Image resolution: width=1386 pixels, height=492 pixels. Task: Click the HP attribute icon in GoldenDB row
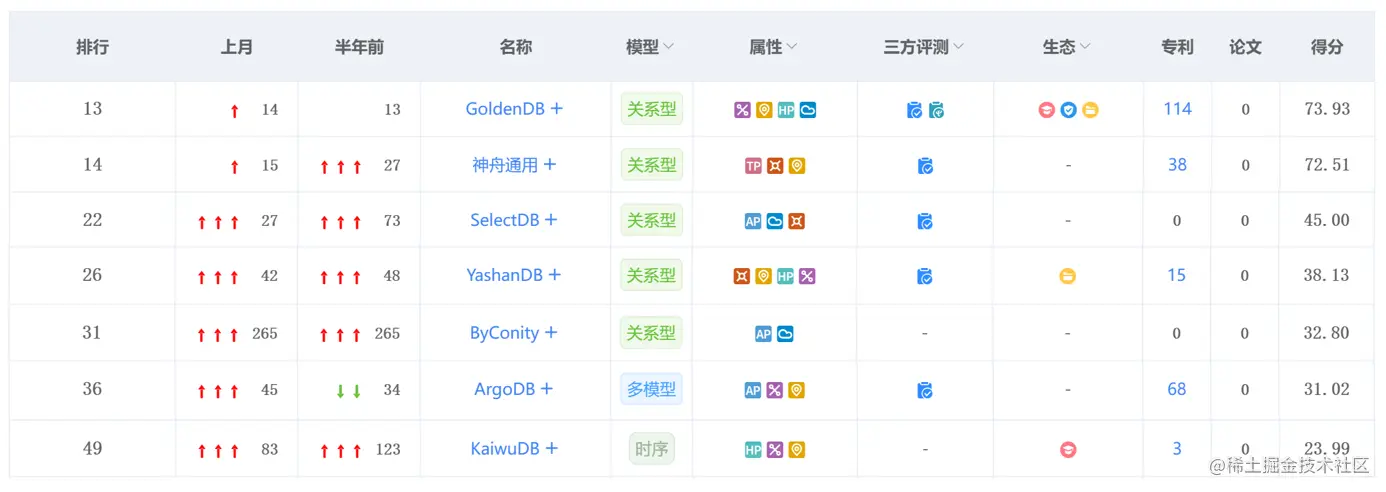click(x=786, y=110)
